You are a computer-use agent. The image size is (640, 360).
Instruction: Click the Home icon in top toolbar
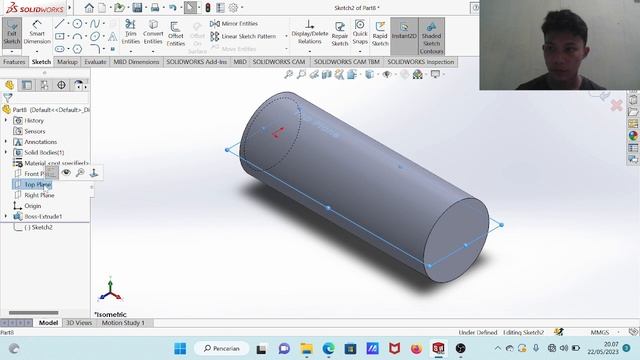89,7
